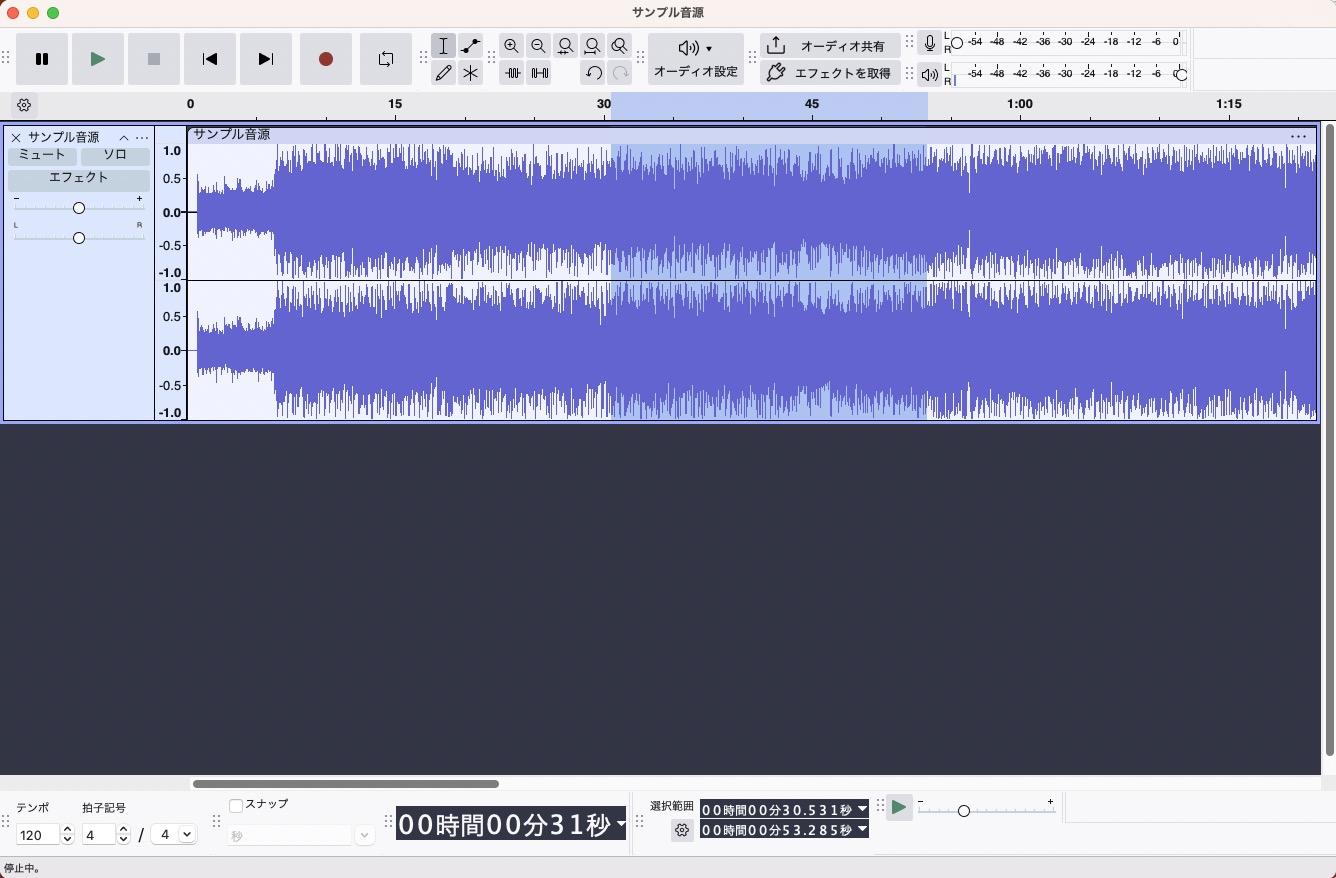
Task: Open the オーディオ設定 dropdown
Action: point(695,59)
